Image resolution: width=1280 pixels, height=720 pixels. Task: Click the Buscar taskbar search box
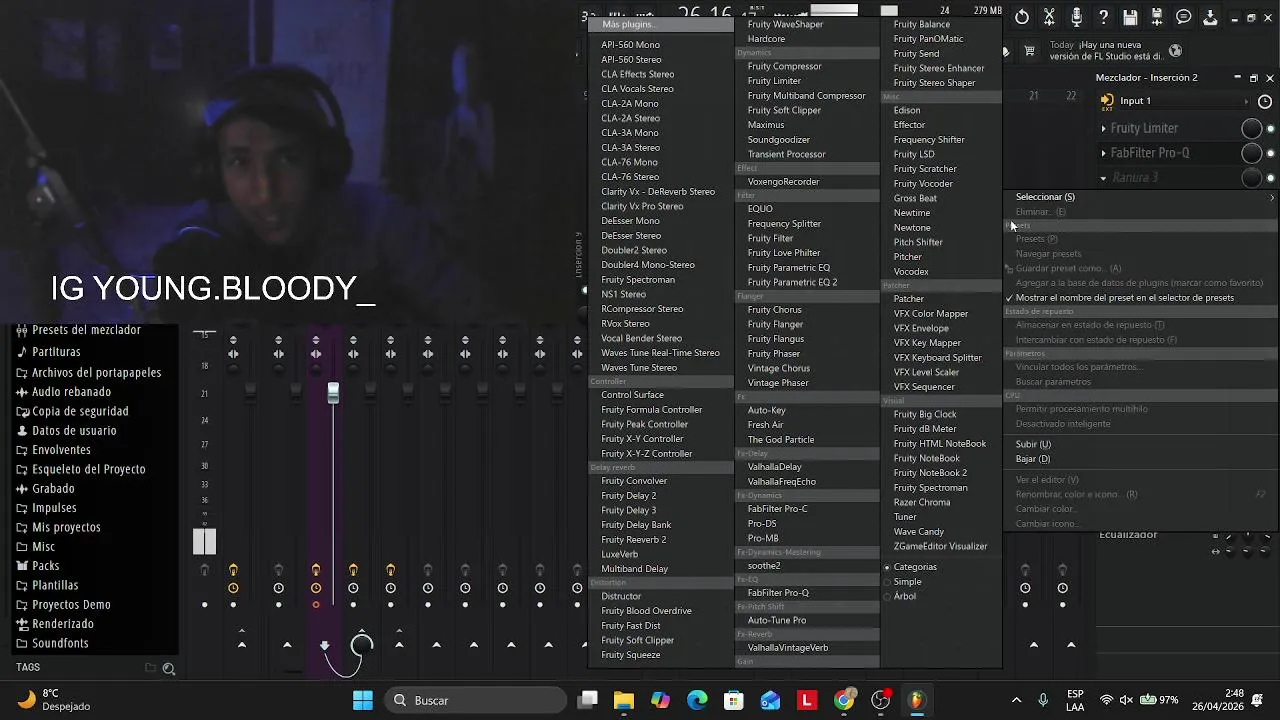477,700
